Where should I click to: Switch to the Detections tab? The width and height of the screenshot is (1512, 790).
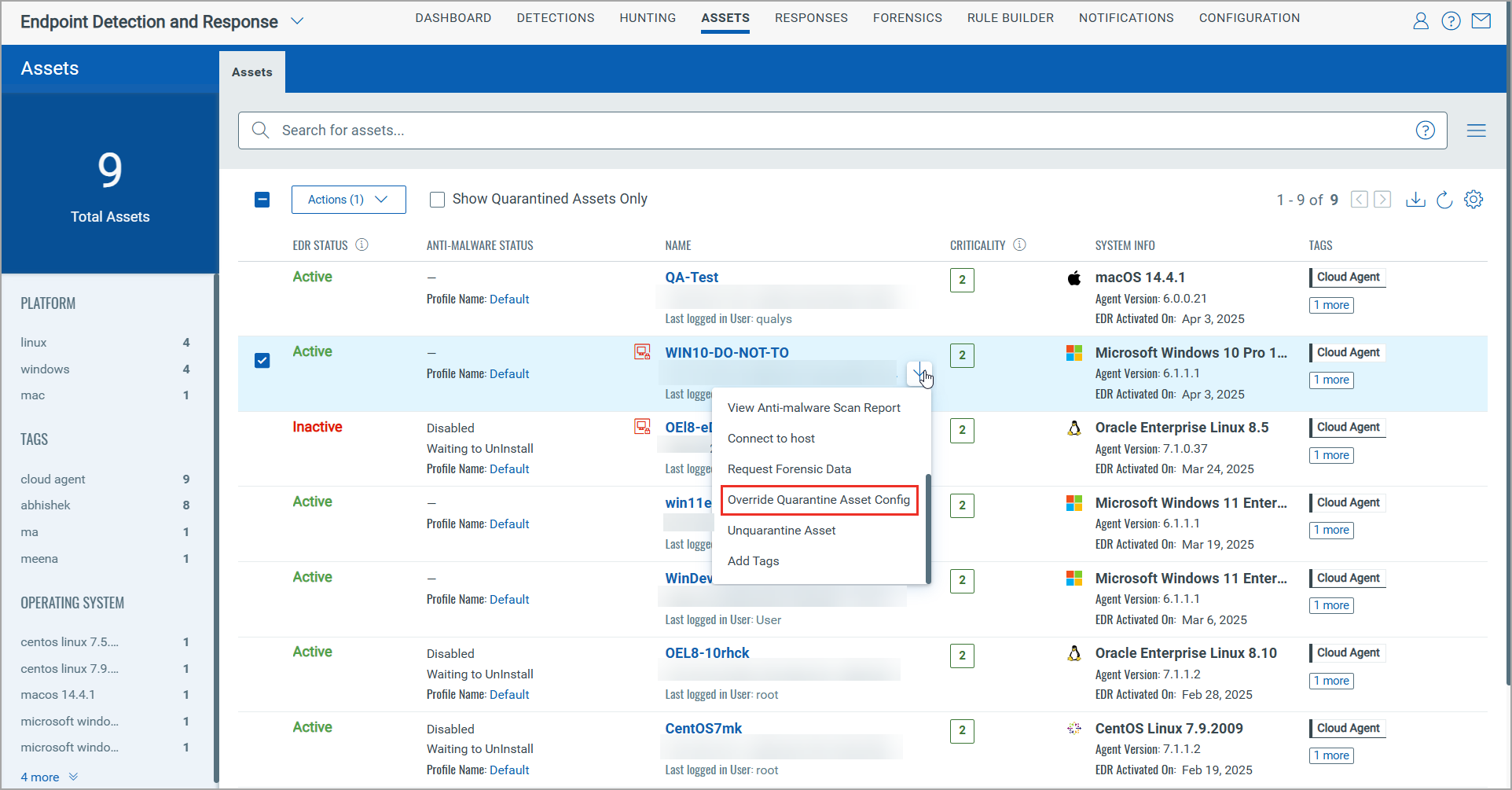[555, 18]
